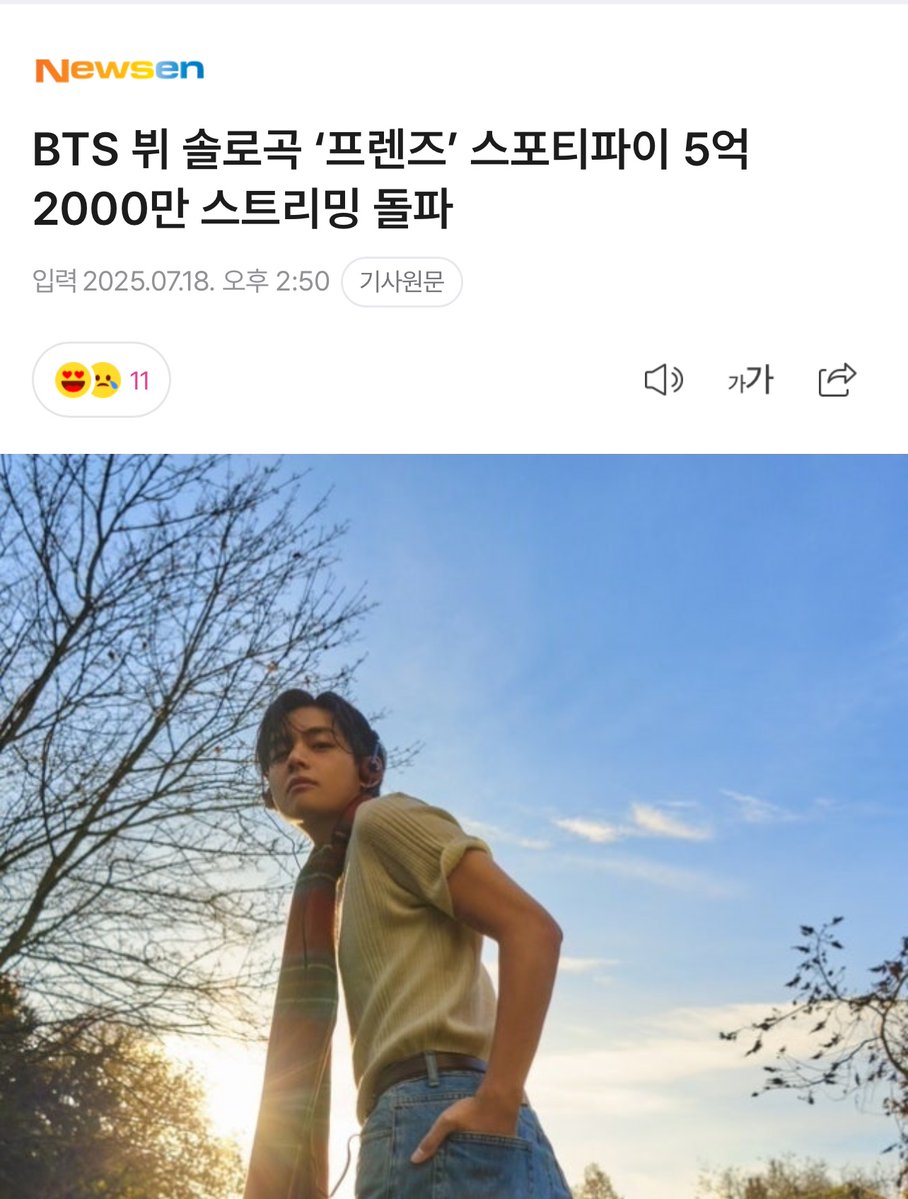The image size is (908, 1199).
Task: Open the text-to-speech speaker icon
Action: pyautogui.click(x=663, y=379)
